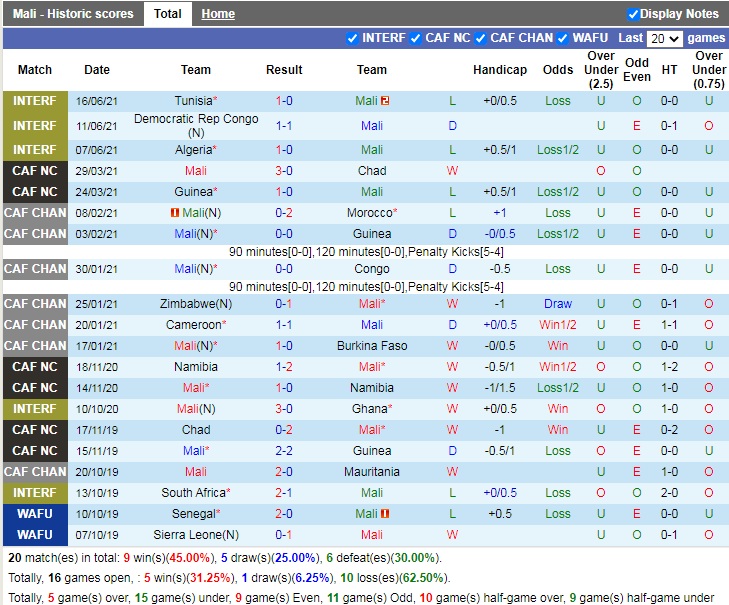The height and width of the screenshot is (605, 729).
Task: Uncheck the INTERF competition filter
Action: pyautogui.click(x=352, y=39)
